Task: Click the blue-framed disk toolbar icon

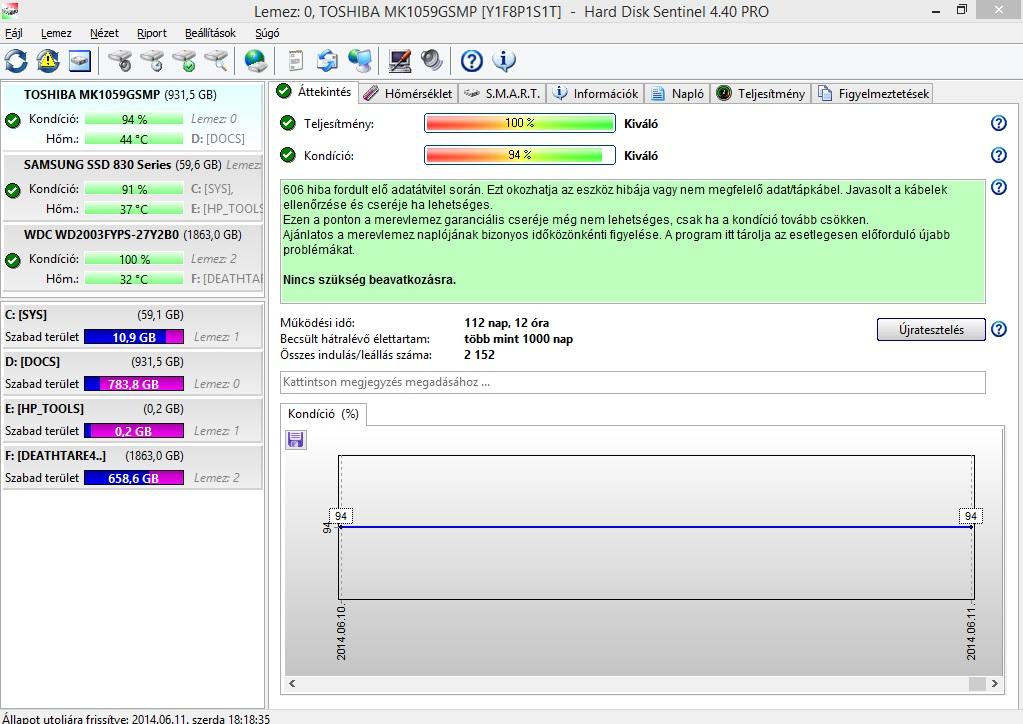Action: click(80, 61)
